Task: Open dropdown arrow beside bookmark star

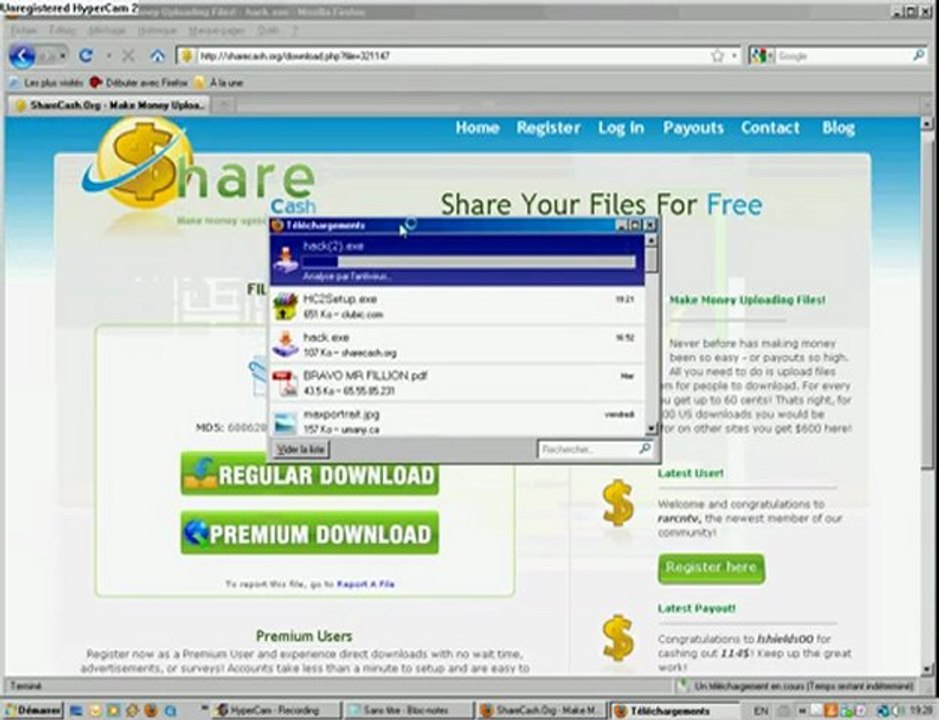Action: (734, 56)
